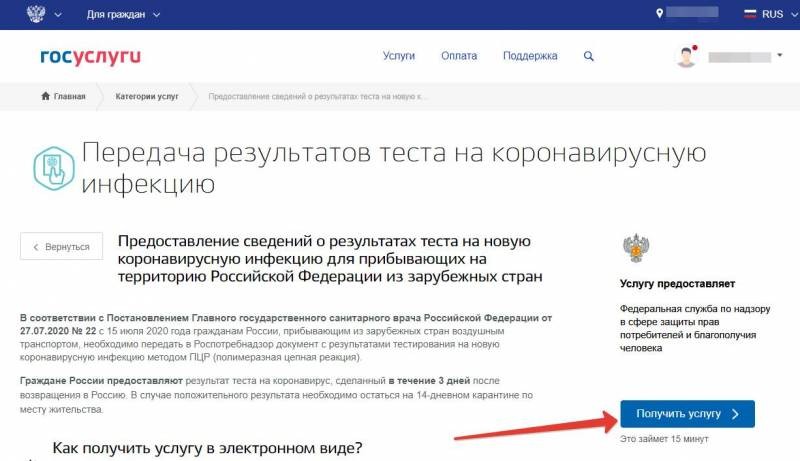Open the Оплата menu item
Viewport: 800px width, 461px height.
tap(459, 56)
